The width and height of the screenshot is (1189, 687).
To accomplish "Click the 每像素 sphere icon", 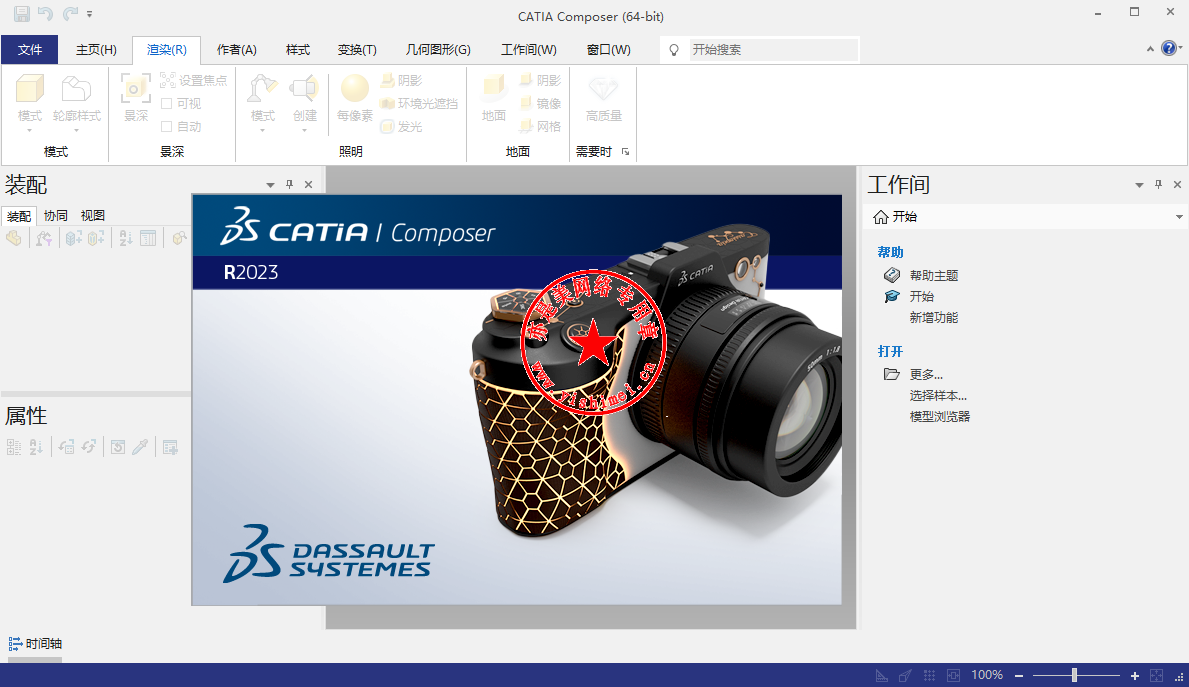I will click(355, 88).
